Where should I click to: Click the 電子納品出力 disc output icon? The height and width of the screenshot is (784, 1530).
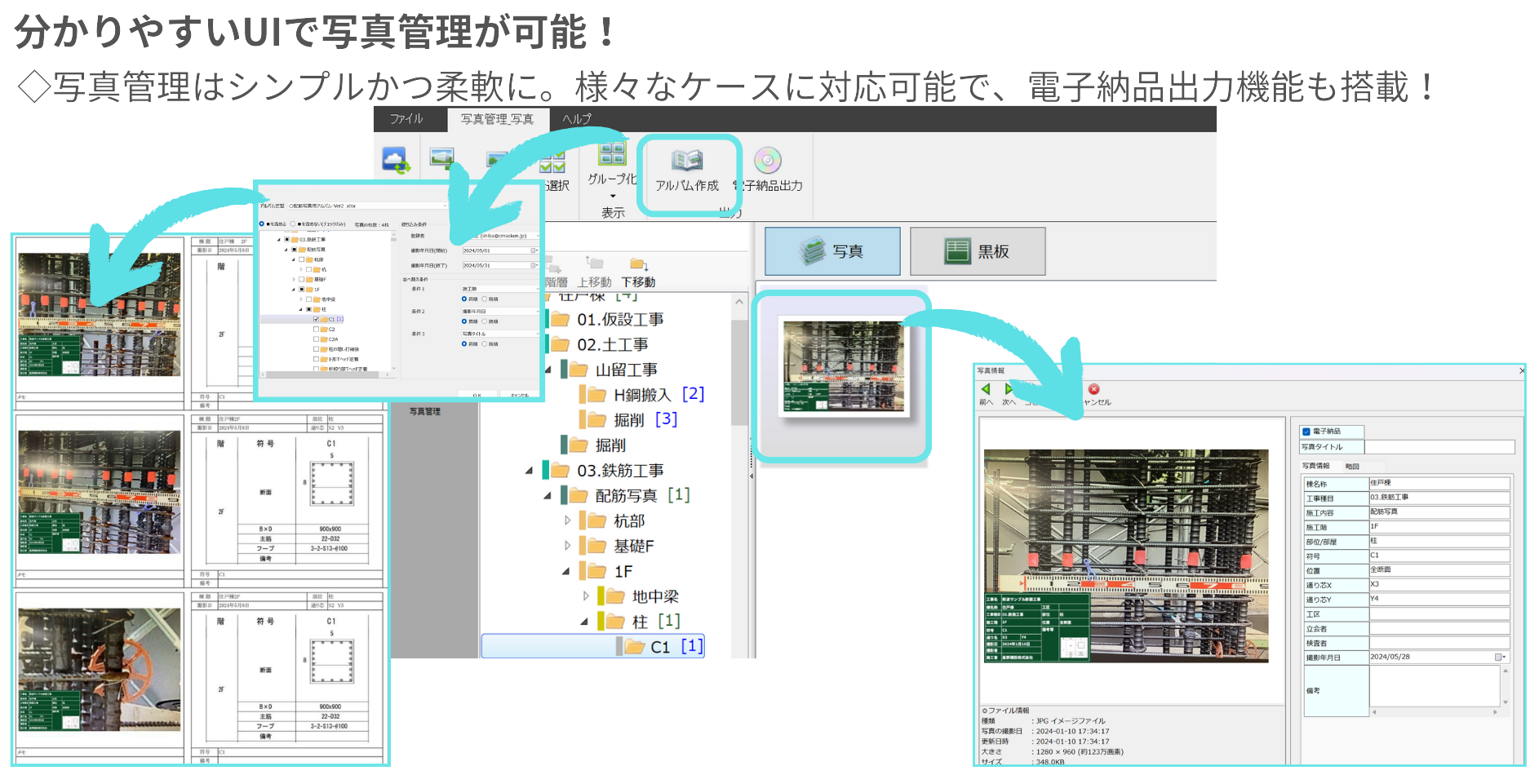[767, 160]
